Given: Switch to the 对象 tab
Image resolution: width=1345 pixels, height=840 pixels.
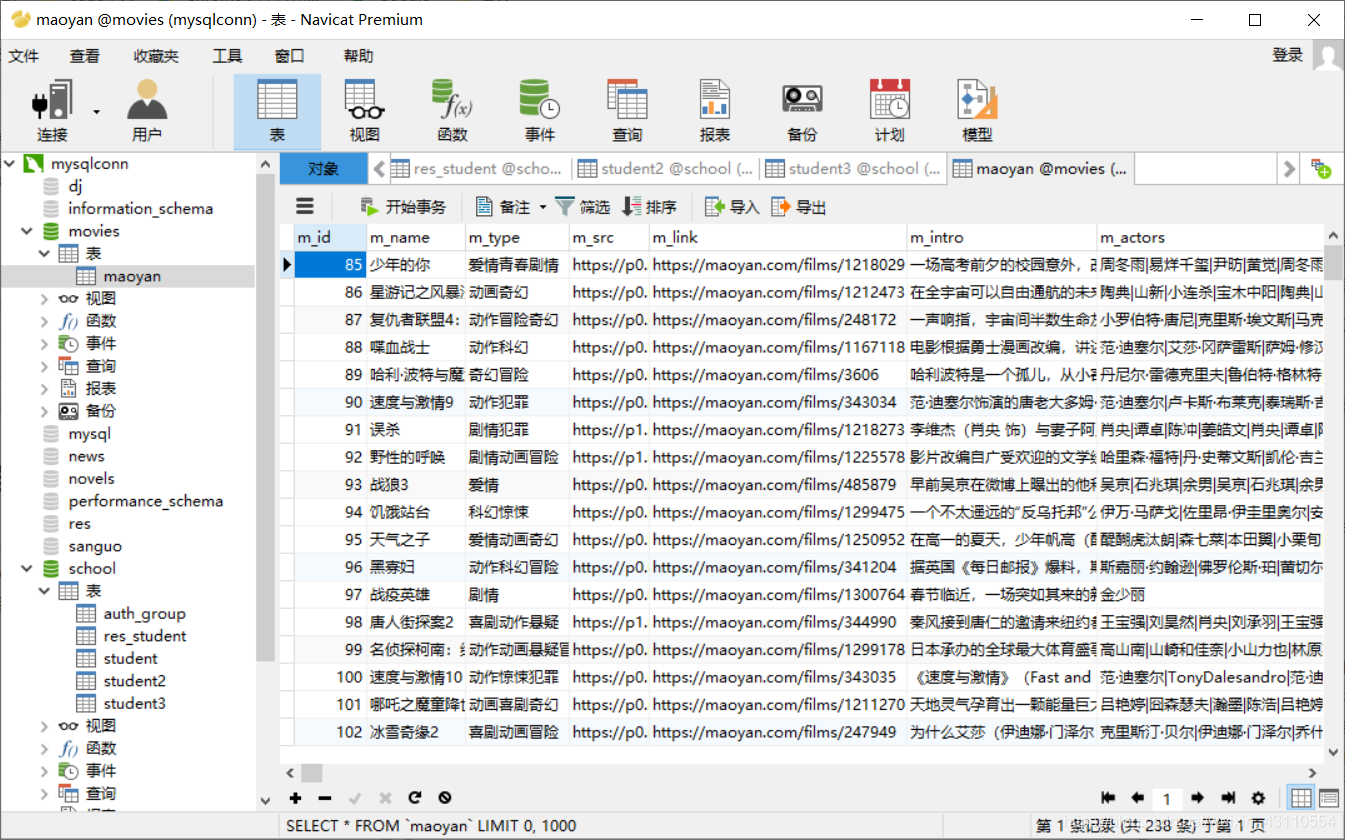Looking at the screenshot, I should click(323, 168).
